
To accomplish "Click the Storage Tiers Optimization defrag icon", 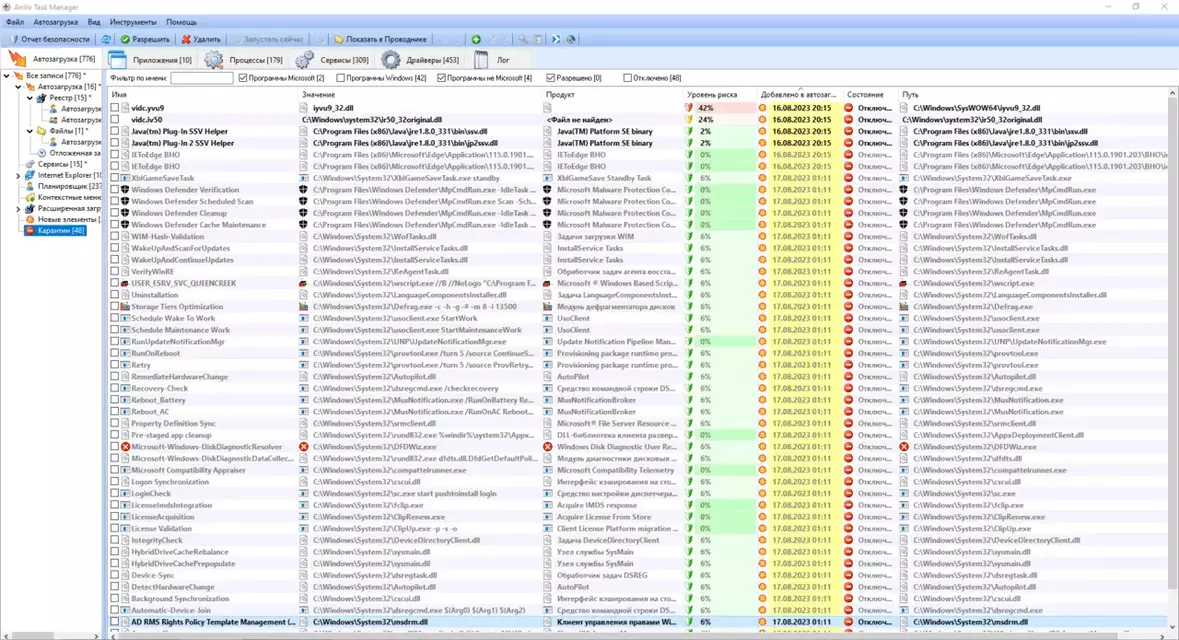I will click(126, 307).
